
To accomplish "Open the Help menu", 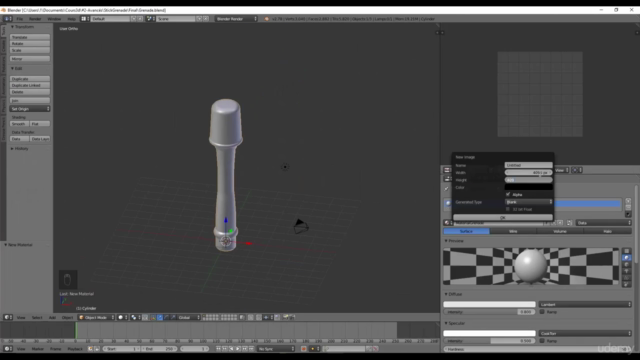I will 71,19.
